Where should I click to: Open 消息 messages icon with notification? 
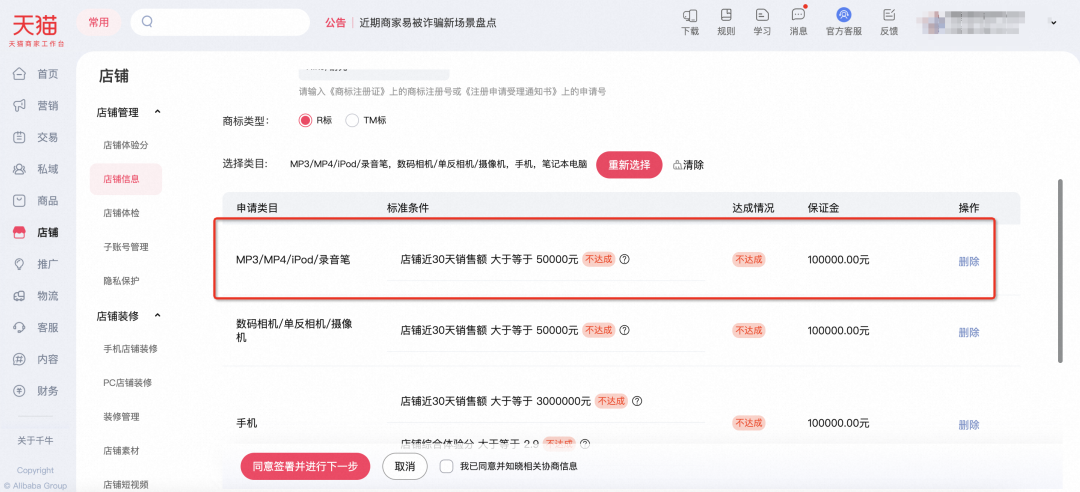point(798,15)
